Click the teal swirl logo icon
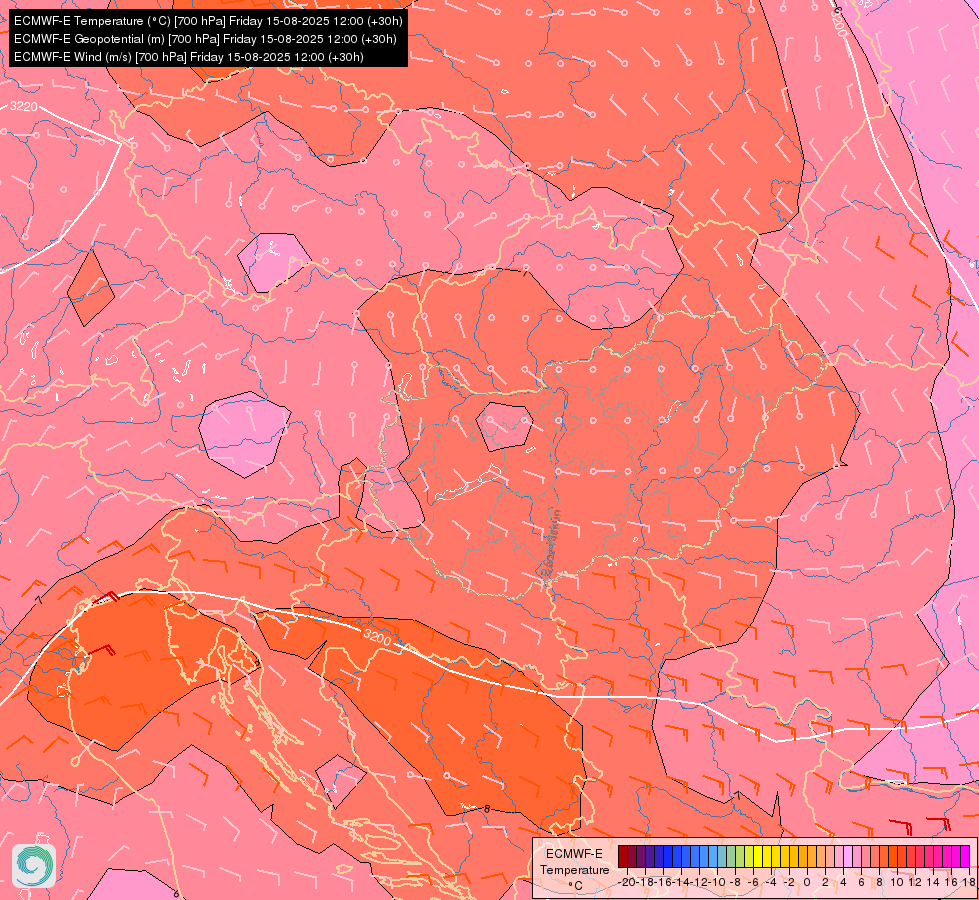 [x=34, y=866]
